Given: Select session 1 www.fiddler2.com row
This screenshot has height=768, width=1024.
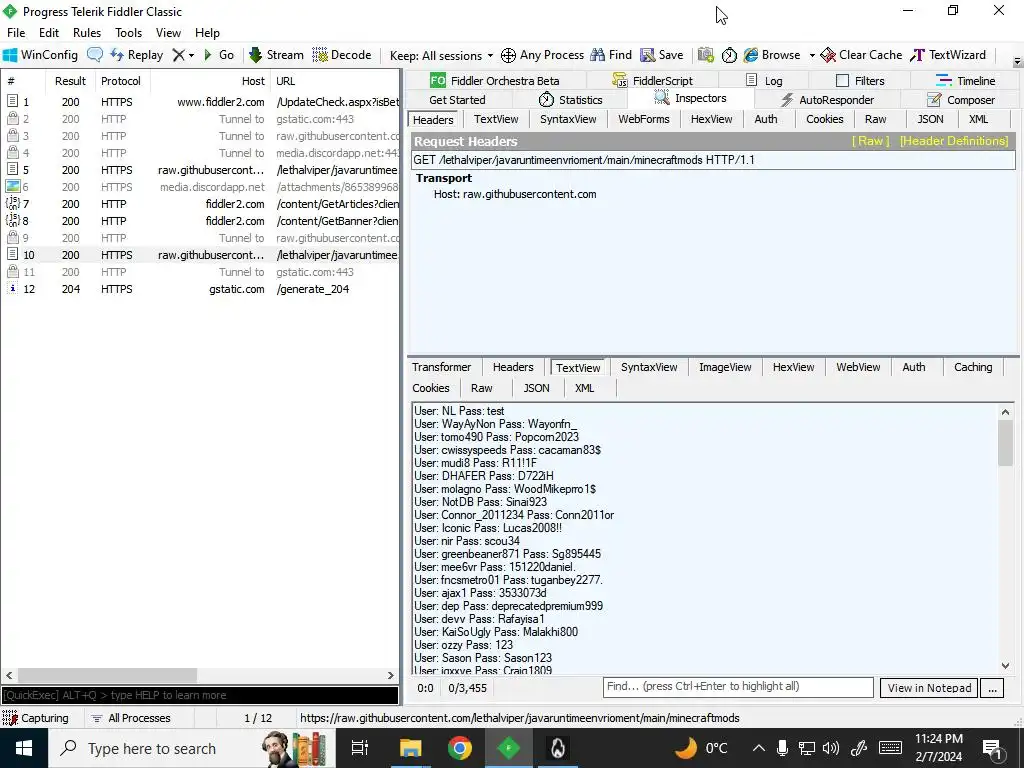Looking at the screenshot, I should 200,102.
